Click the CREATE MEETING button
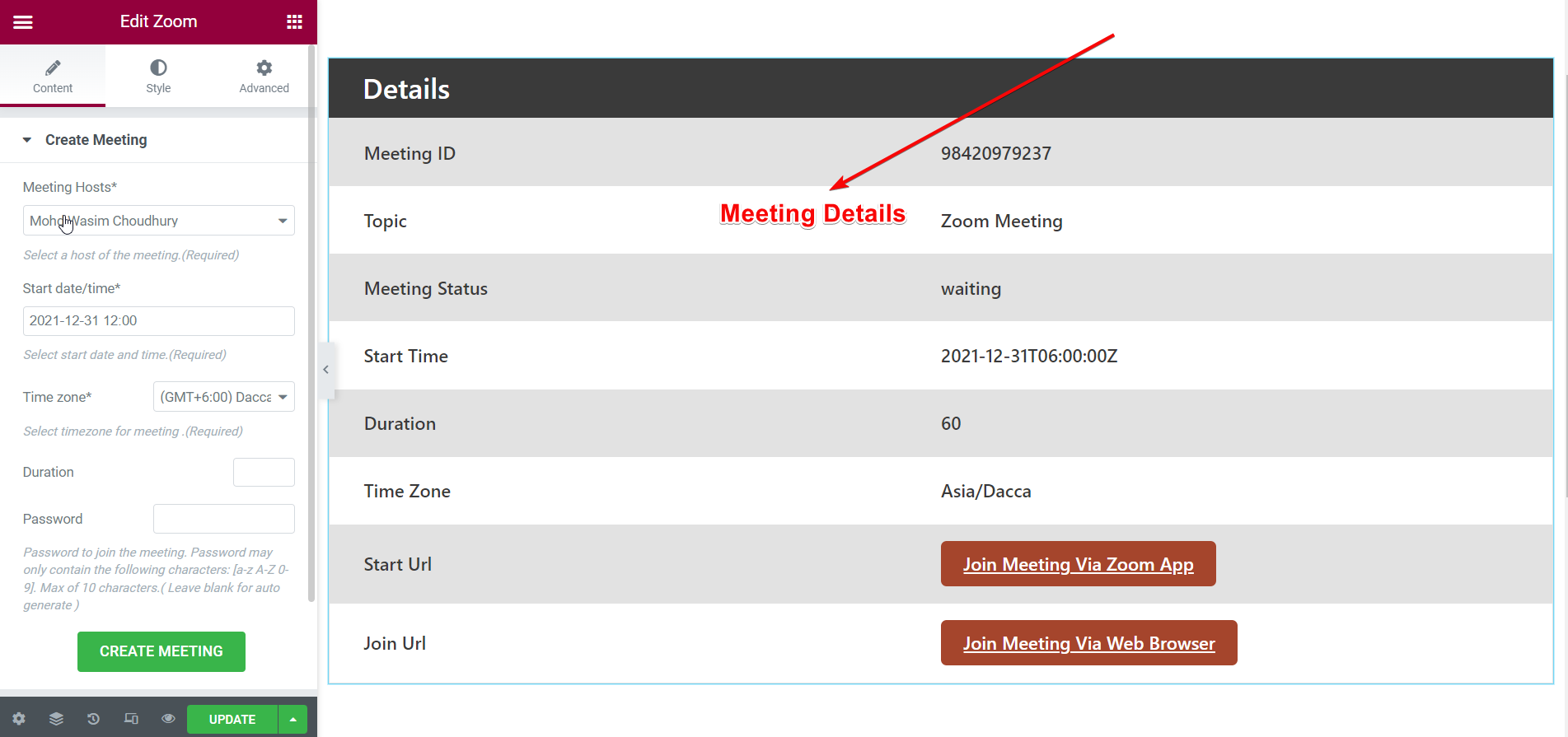 (x=161, y=651)
